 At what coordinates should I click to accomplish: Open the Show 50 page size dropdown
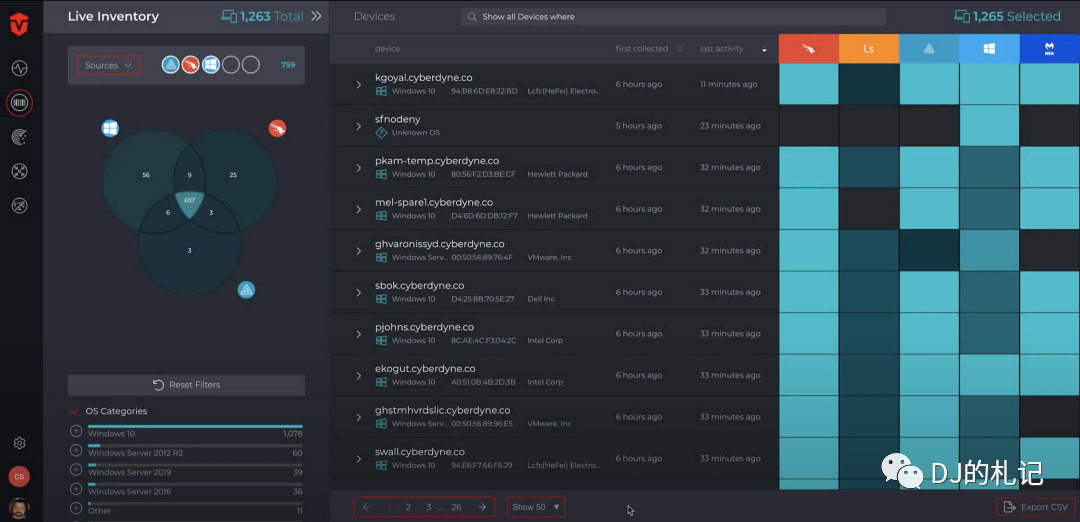tap(536, 507)
